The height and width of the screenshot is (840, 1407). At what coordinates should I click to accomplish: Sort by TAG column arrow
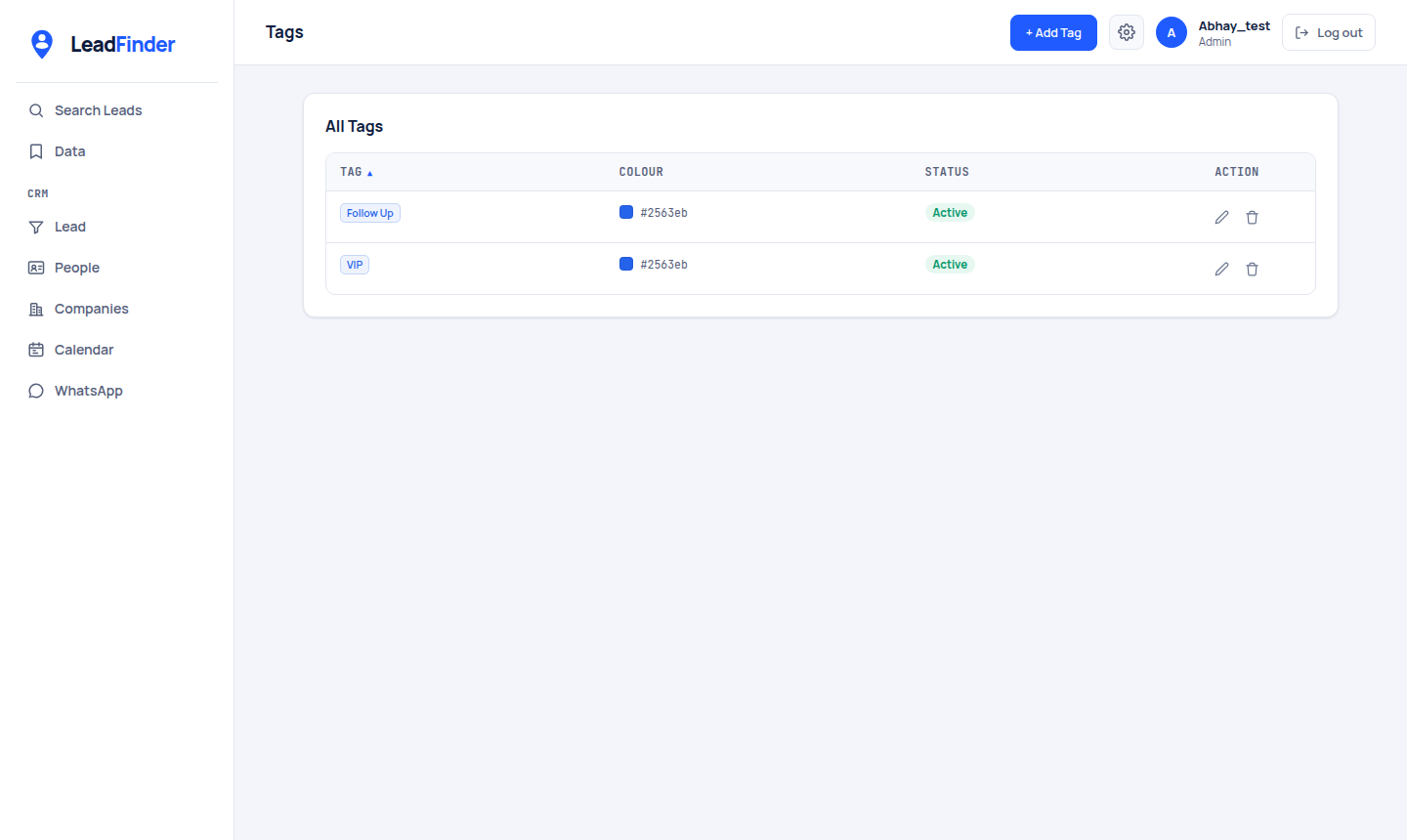click(x=370, y=173)
